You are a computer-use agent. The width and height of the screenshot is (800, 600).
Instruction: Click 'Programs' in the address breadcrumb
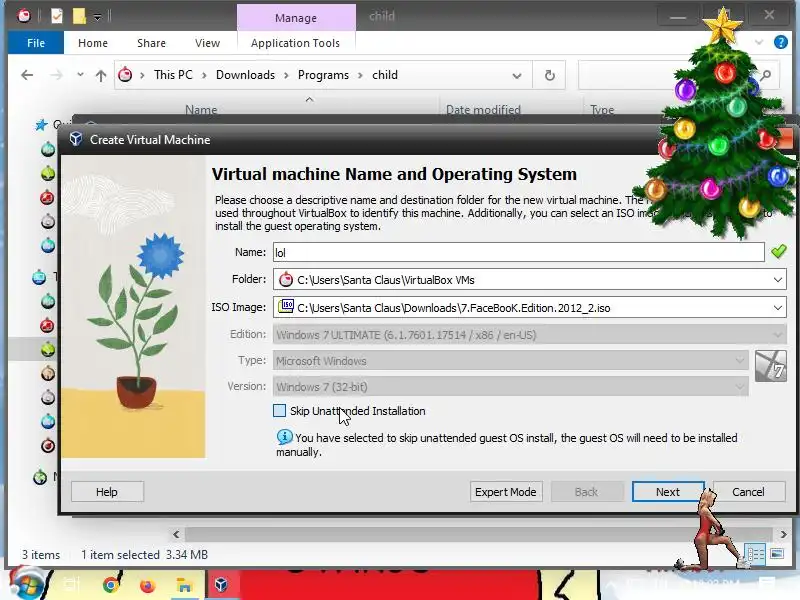click(x=323, y=75)
